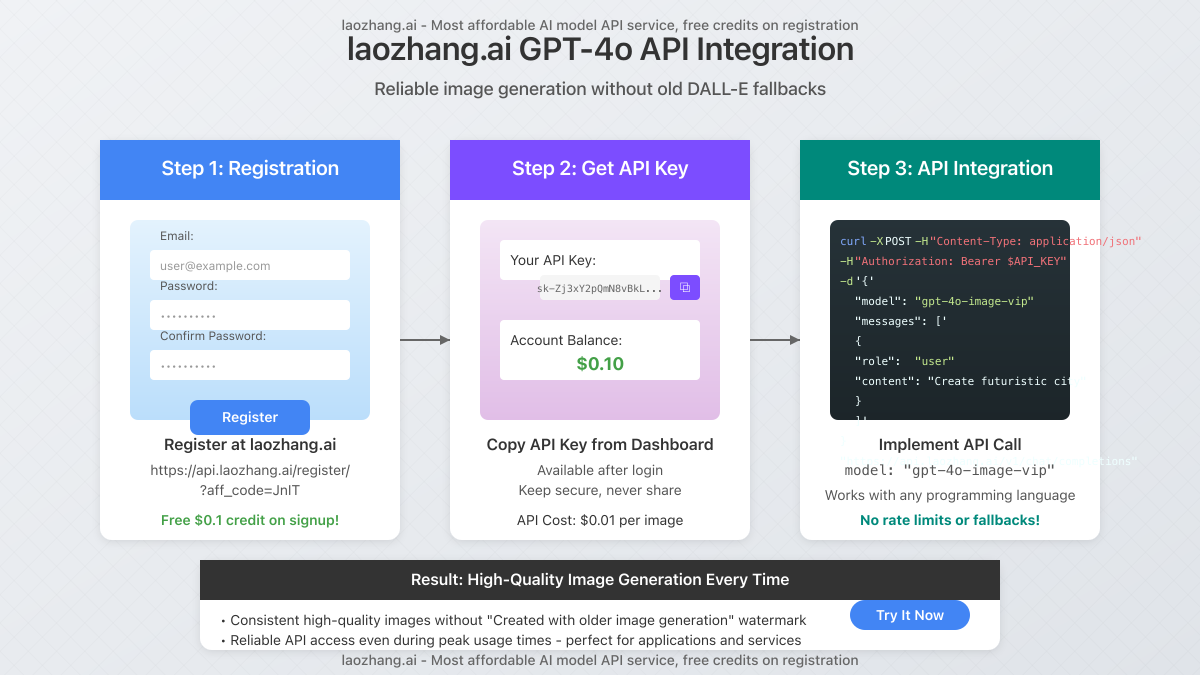Screen dimensions: 1200x675
Task: Click 'Available after login' text
Action: 600,470
